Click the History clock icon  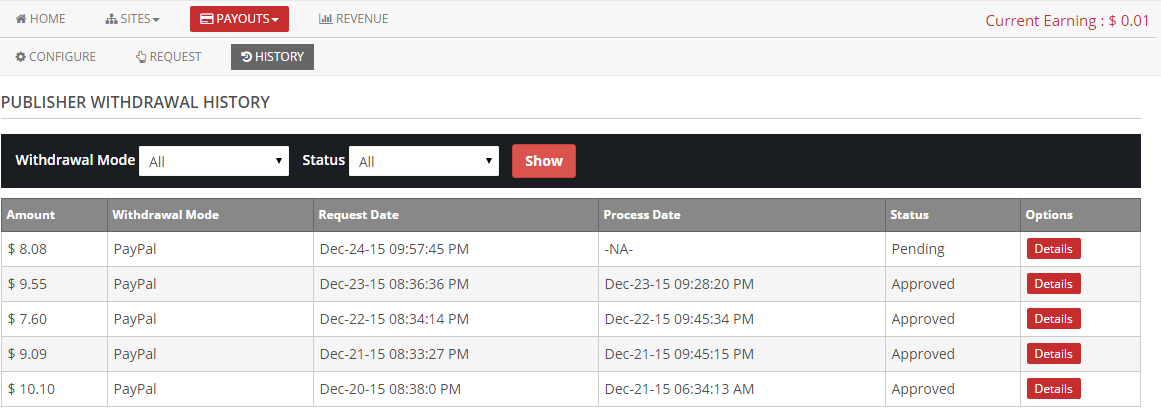point(246,57)
